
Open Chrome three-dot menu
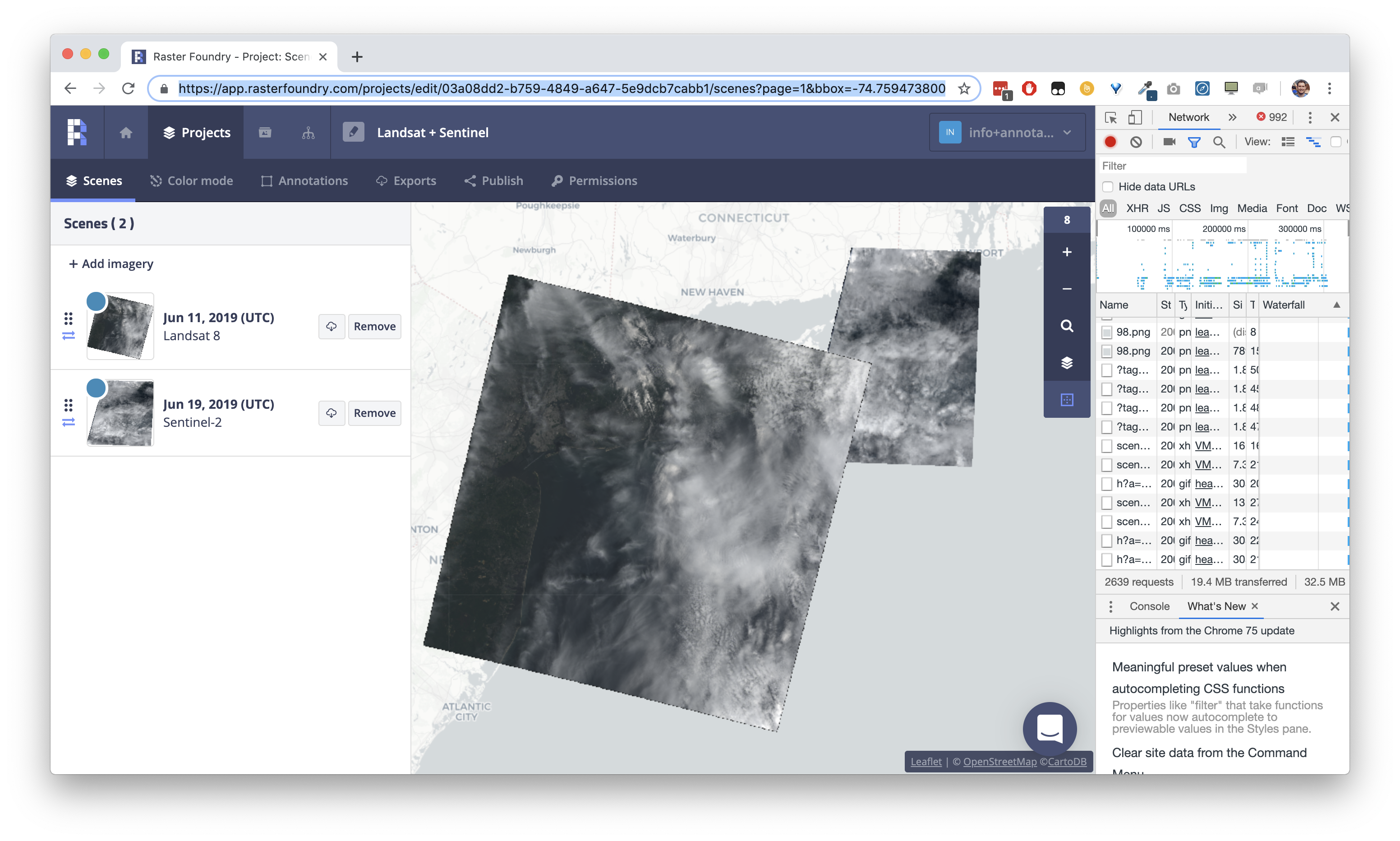1329,88
